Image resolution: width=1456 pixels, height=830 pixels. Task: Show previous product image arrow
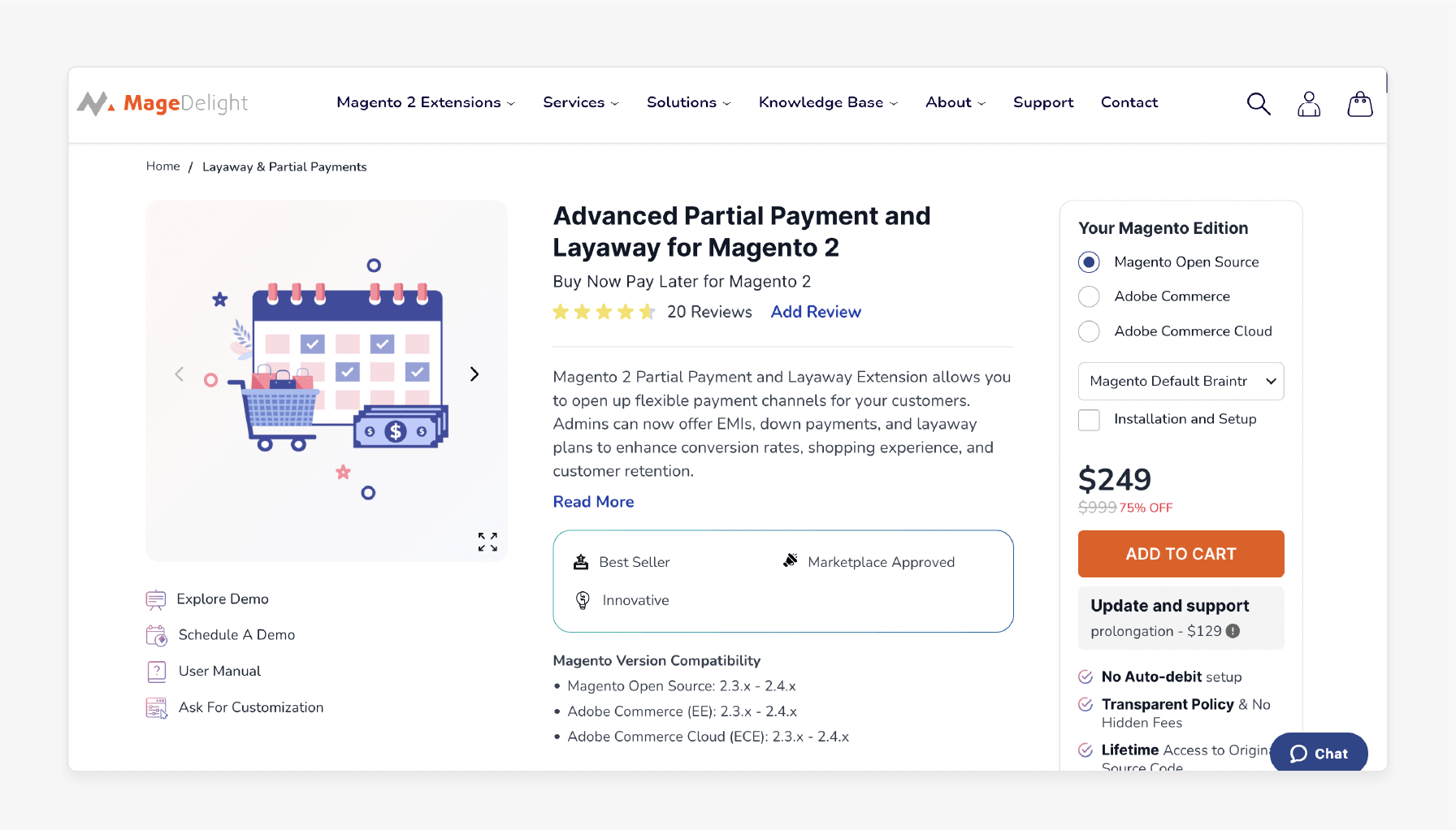point(180,374)
